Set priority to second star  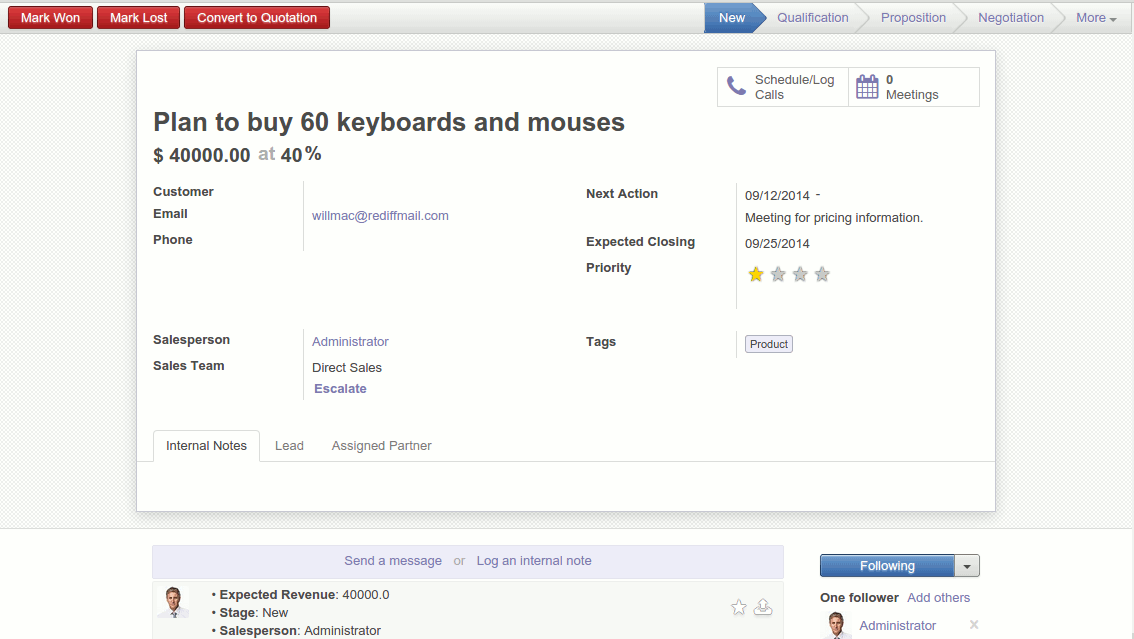point(778,274)
